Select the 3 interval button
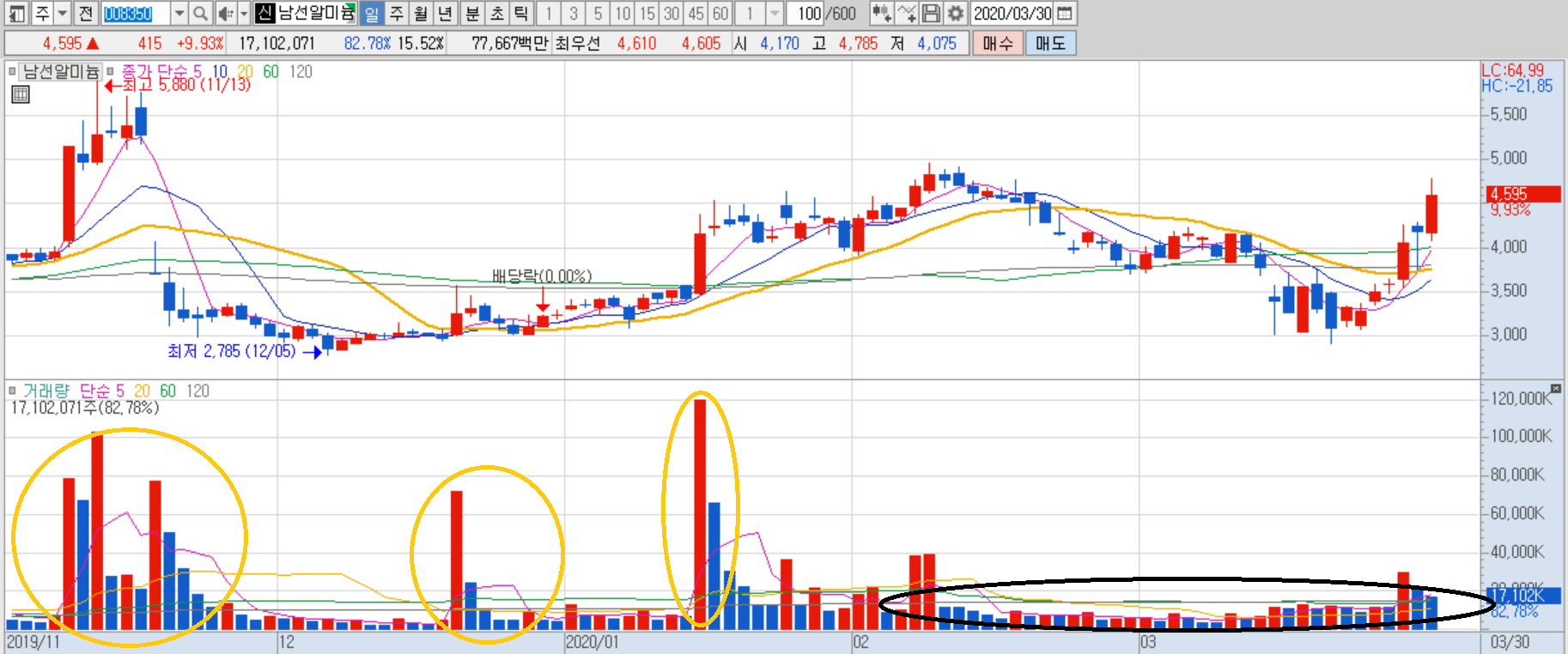The height and width of the screenshot is (654, 1568). 574,13
